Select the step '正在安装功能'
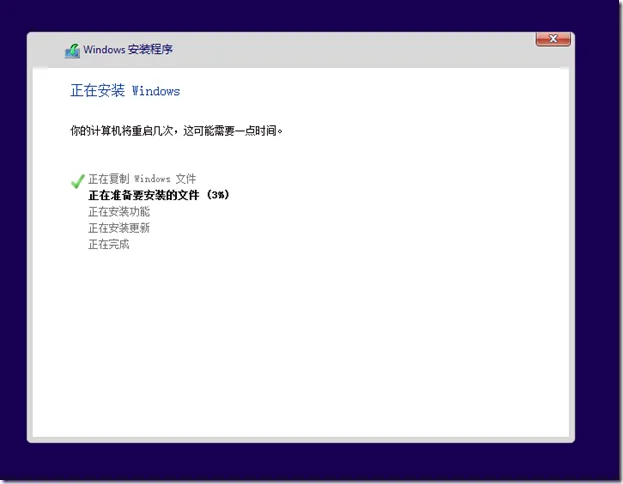 119,211
